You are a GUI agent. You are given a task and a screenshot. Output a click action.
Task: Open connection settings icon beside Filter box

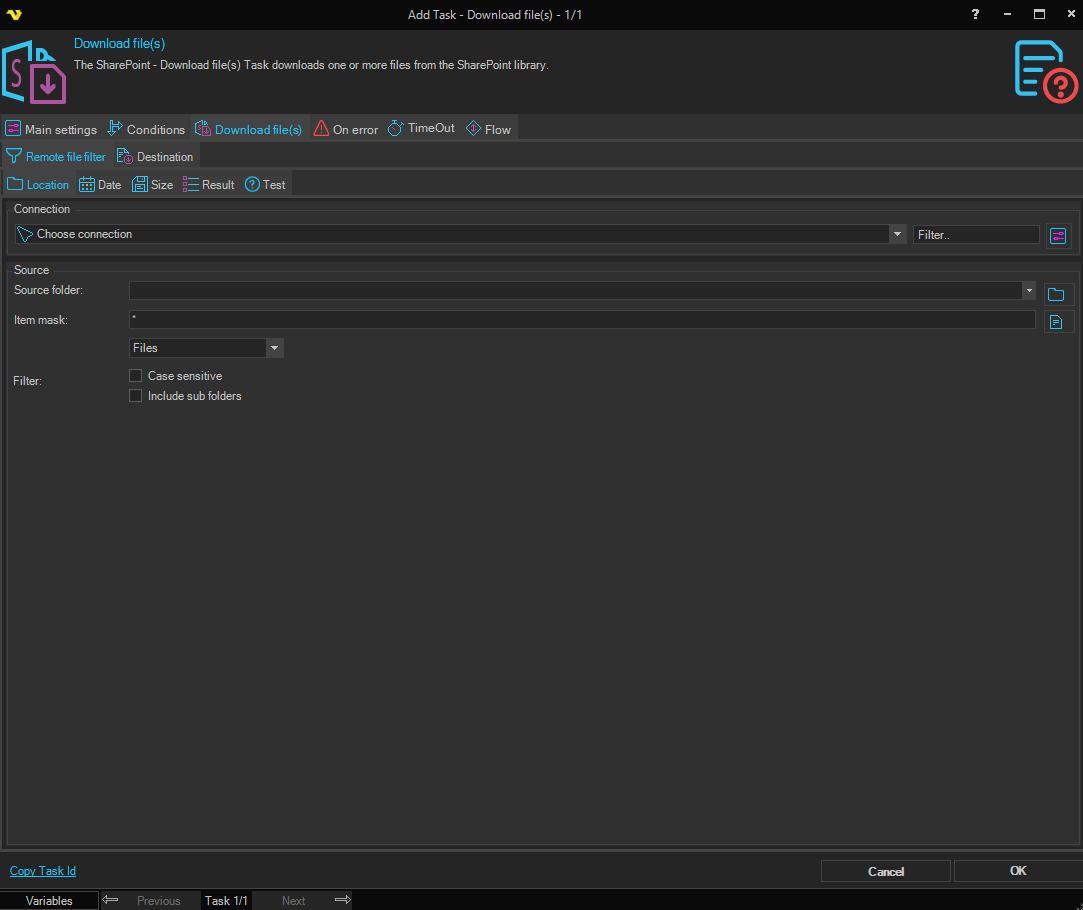pyautogui.click(x=1058, y=235)
